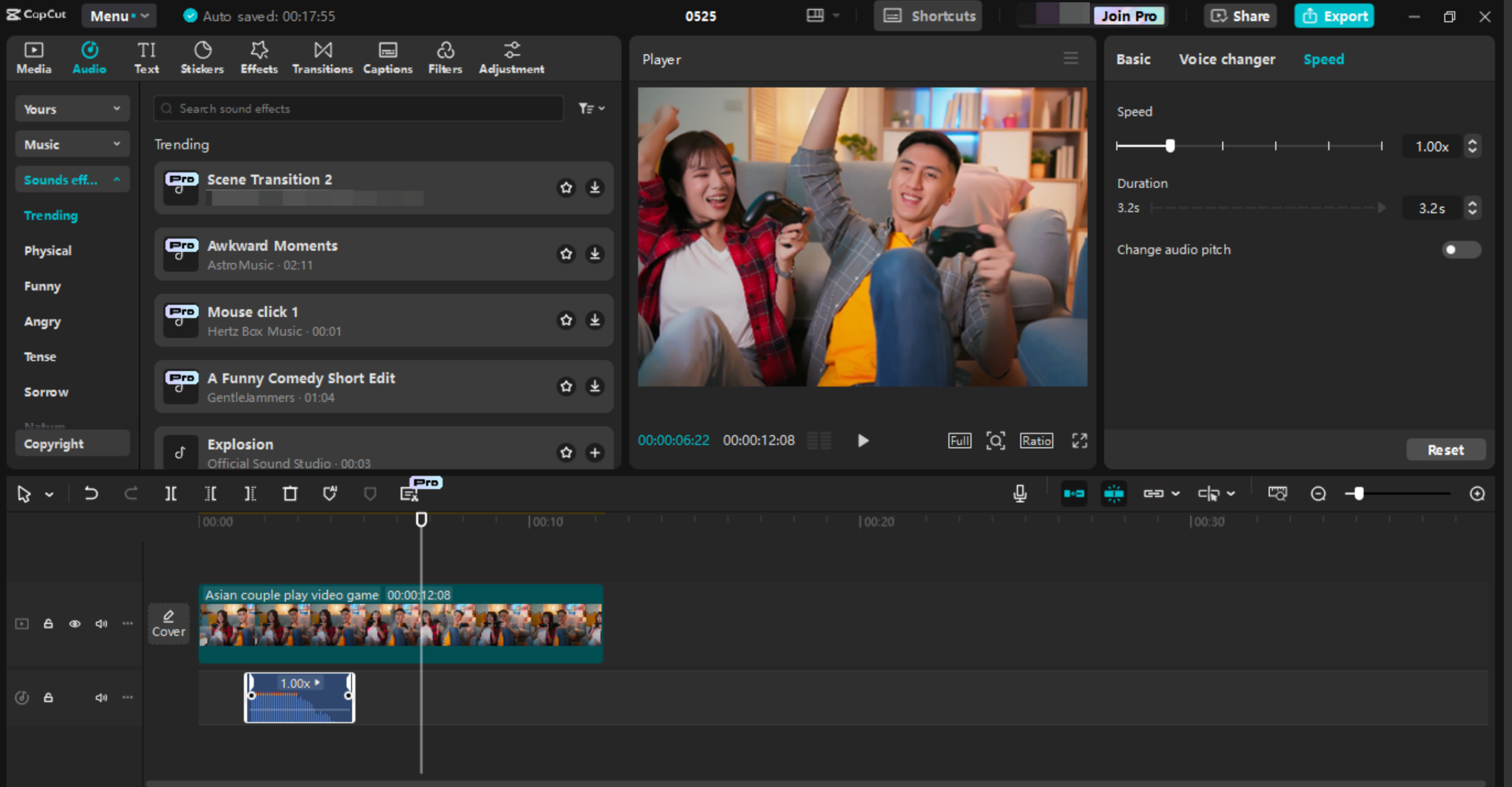Click in the sound effects search field
The width and height of the screenshot is (1512, 787).
[358, 108]
